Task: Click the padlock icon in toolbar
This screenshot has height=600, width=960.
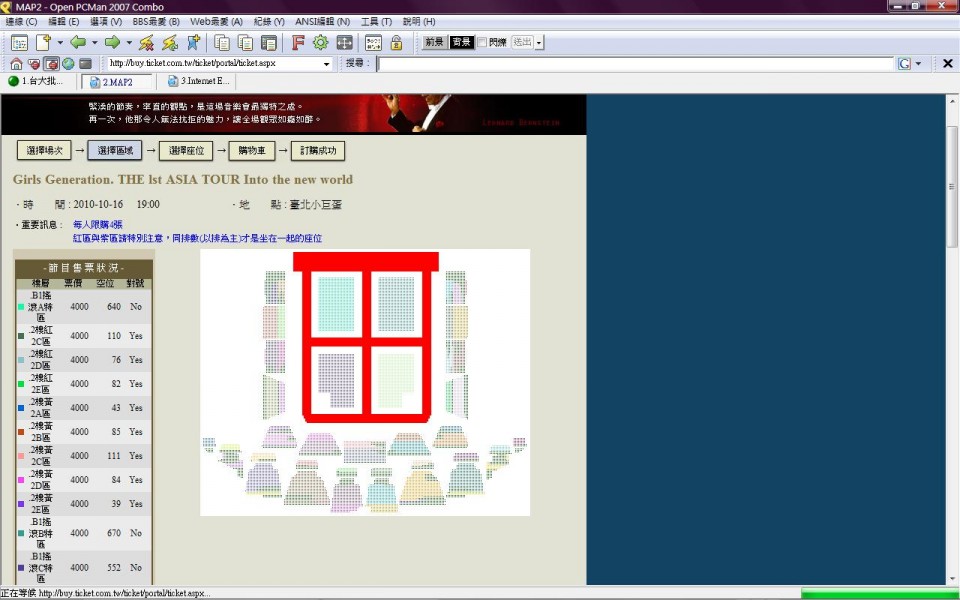Action: click(x=396, y=43)
